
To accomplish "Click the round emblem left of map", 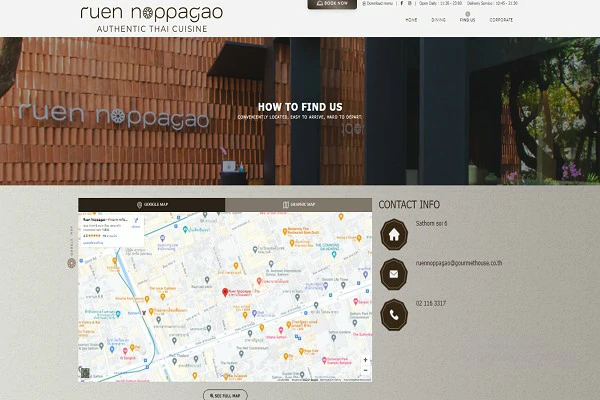I will tap(72, 263).
